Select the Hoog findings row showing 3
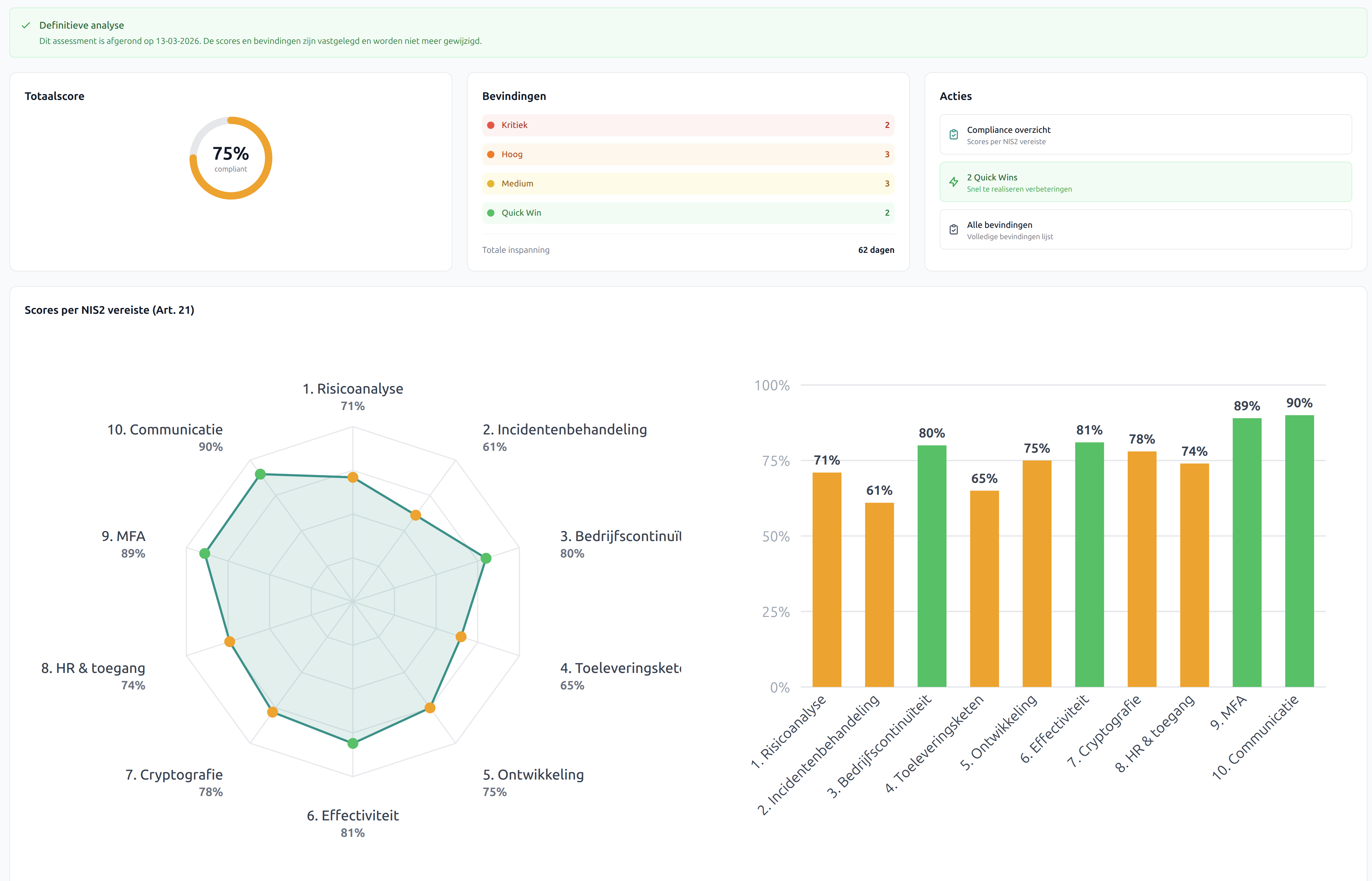The width and height of the screenshot is (1372, 881). [686, 154]
